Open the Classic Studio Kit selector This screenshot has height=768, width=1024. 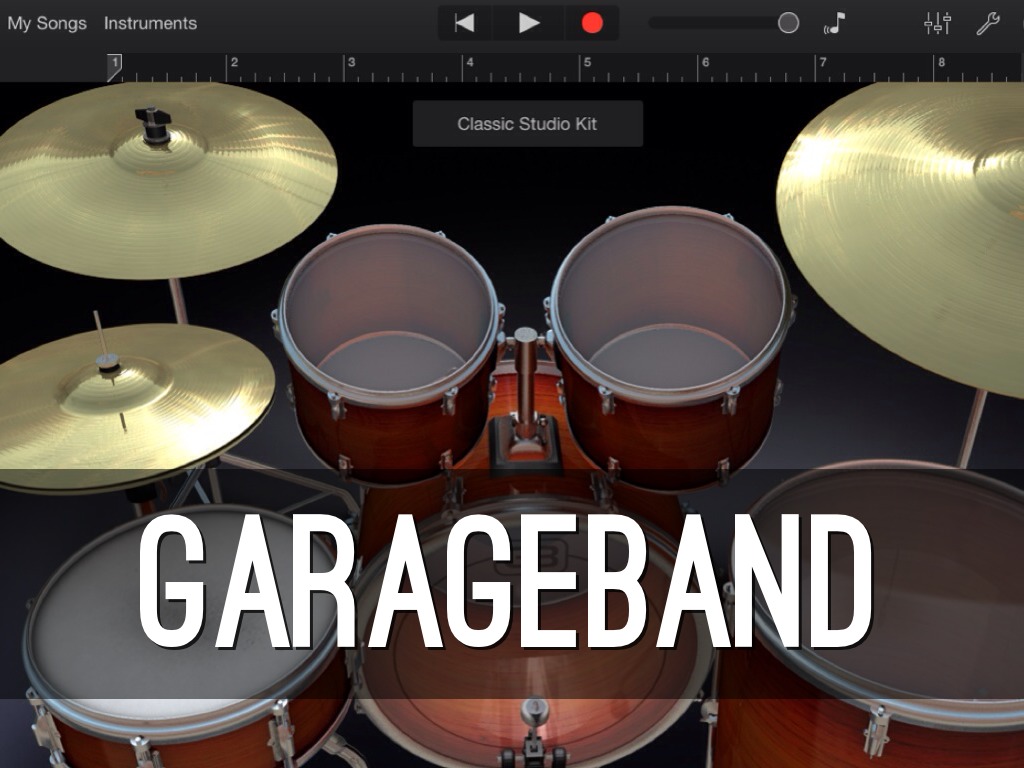click(527, 124)
